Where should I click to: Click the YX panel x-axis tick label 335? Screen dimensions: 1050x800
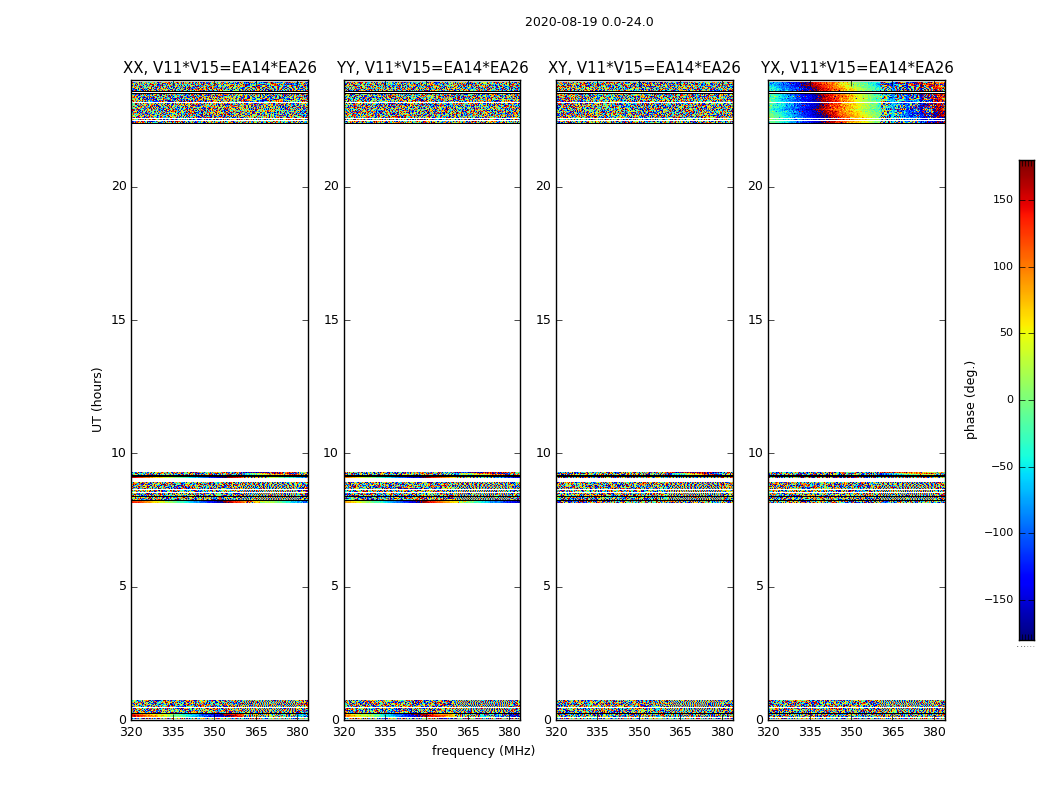(810, 732)
